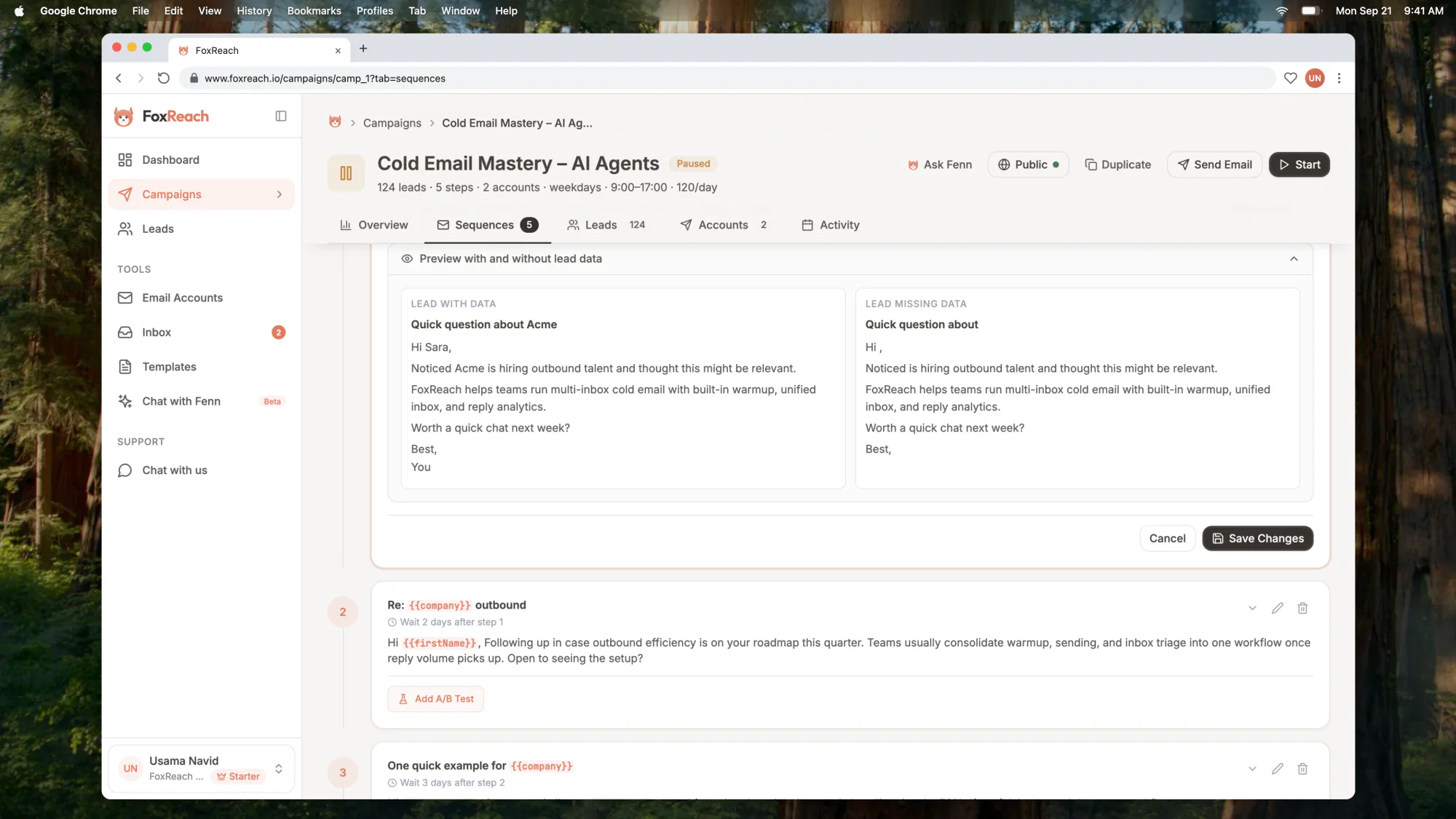Click the Wi-Fi status icon
The height and width of the screenshot is (819, 1456).
1282,11
